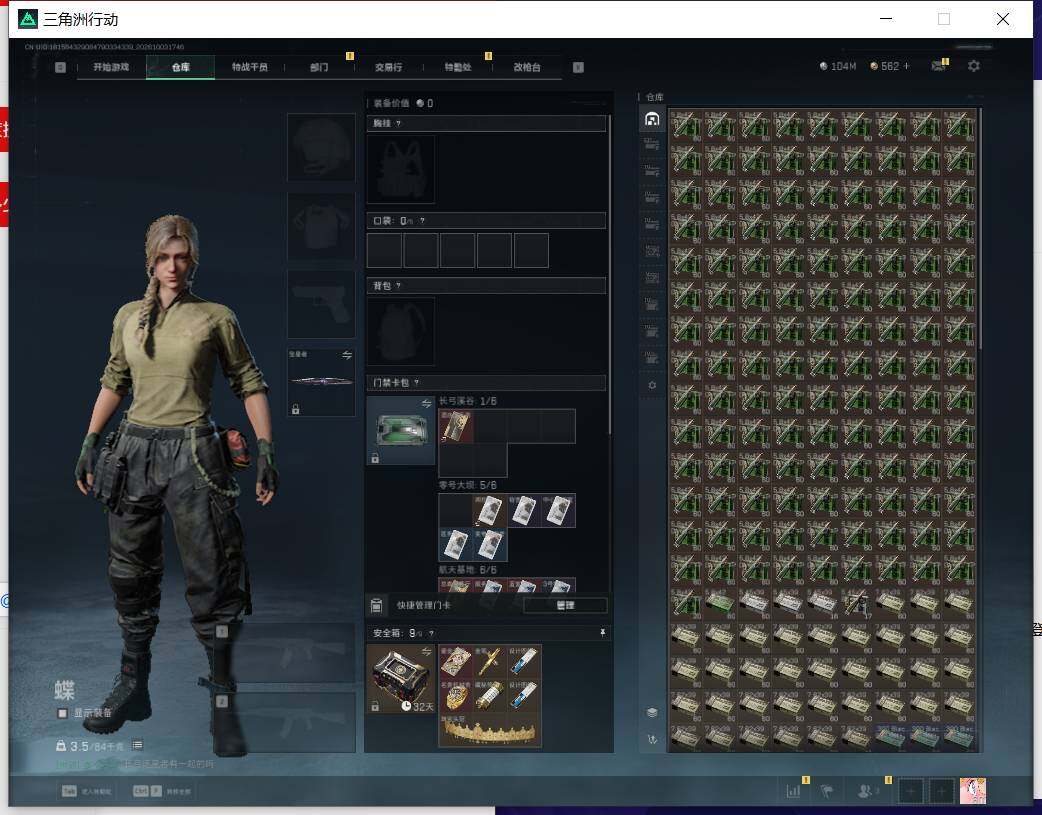Pin the 安全箱 section

[603, 632]
